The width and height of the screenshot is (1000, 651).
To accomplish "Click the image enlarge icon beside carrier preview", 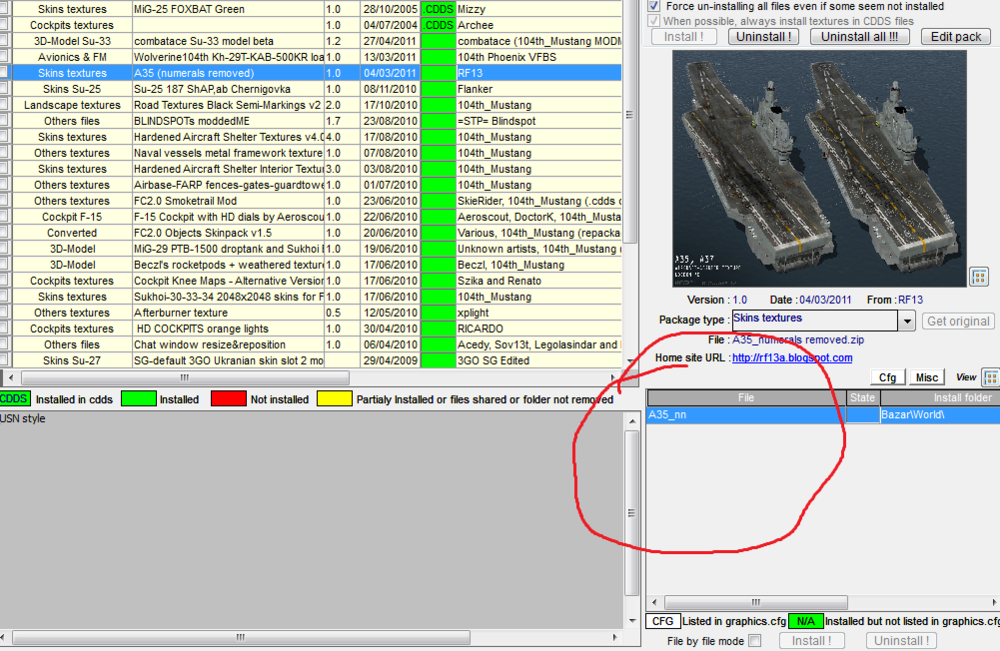I will 979,277.
